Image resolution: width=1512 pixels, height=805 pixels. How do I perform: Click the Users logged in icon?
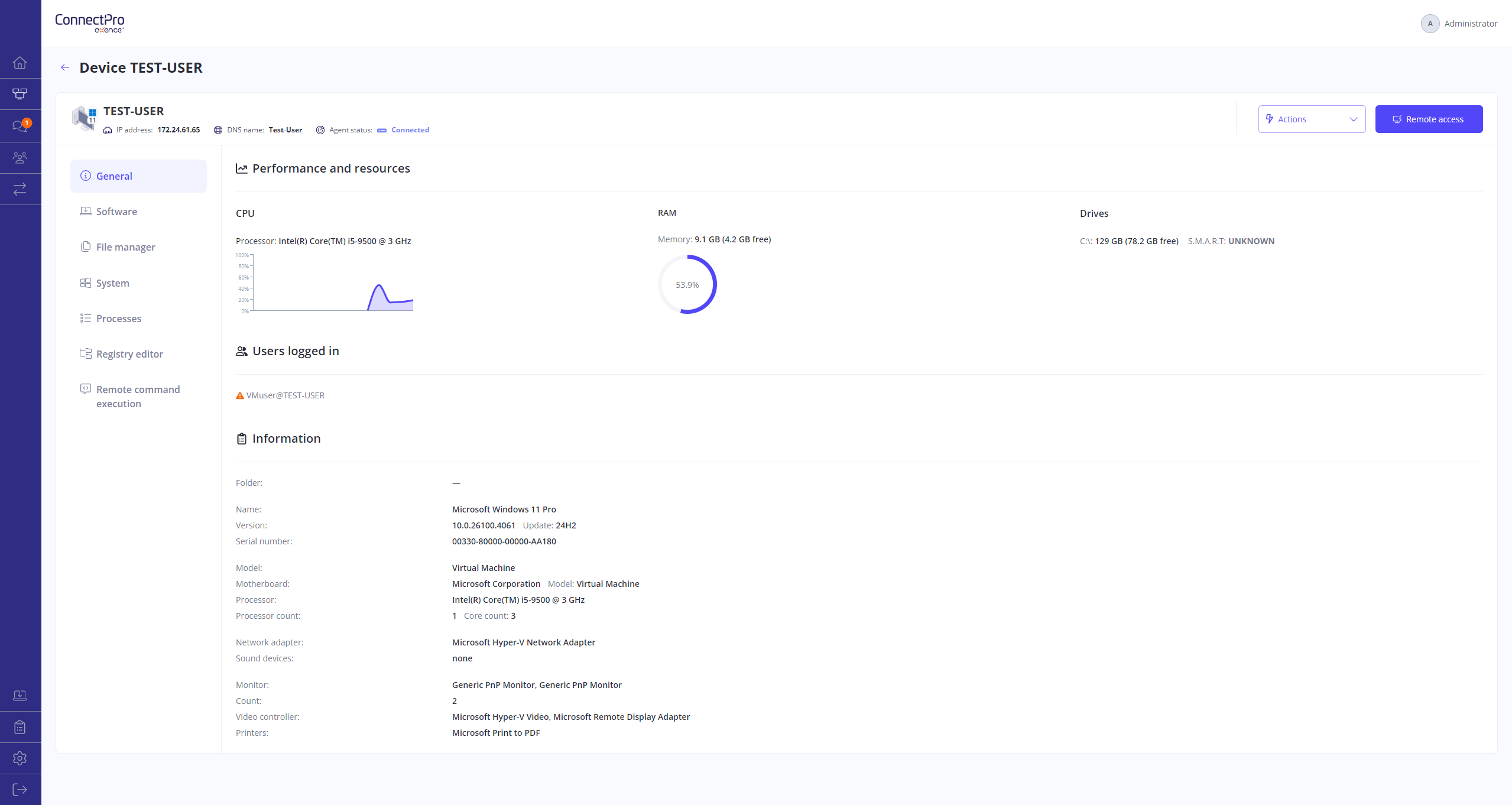tap(242, 351)
